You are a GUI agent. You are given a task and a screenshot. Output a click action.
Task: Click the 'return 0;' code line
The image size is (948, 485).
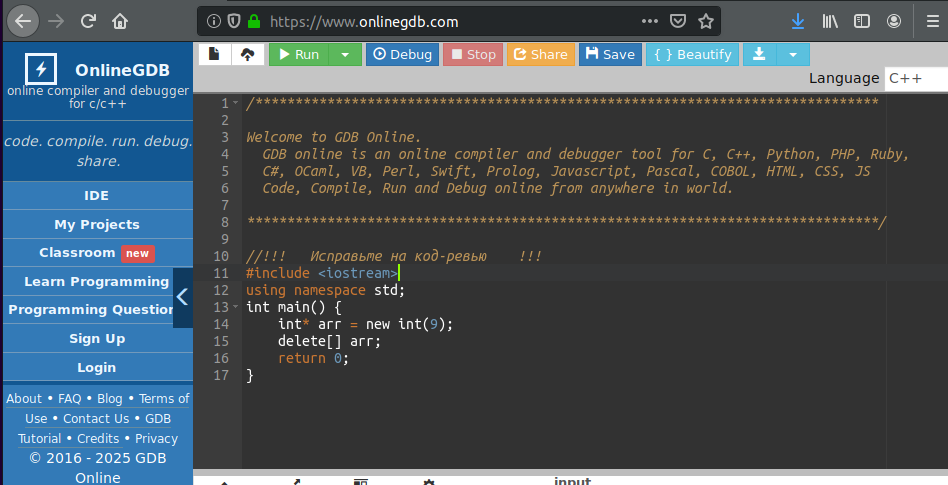(313, 358)
